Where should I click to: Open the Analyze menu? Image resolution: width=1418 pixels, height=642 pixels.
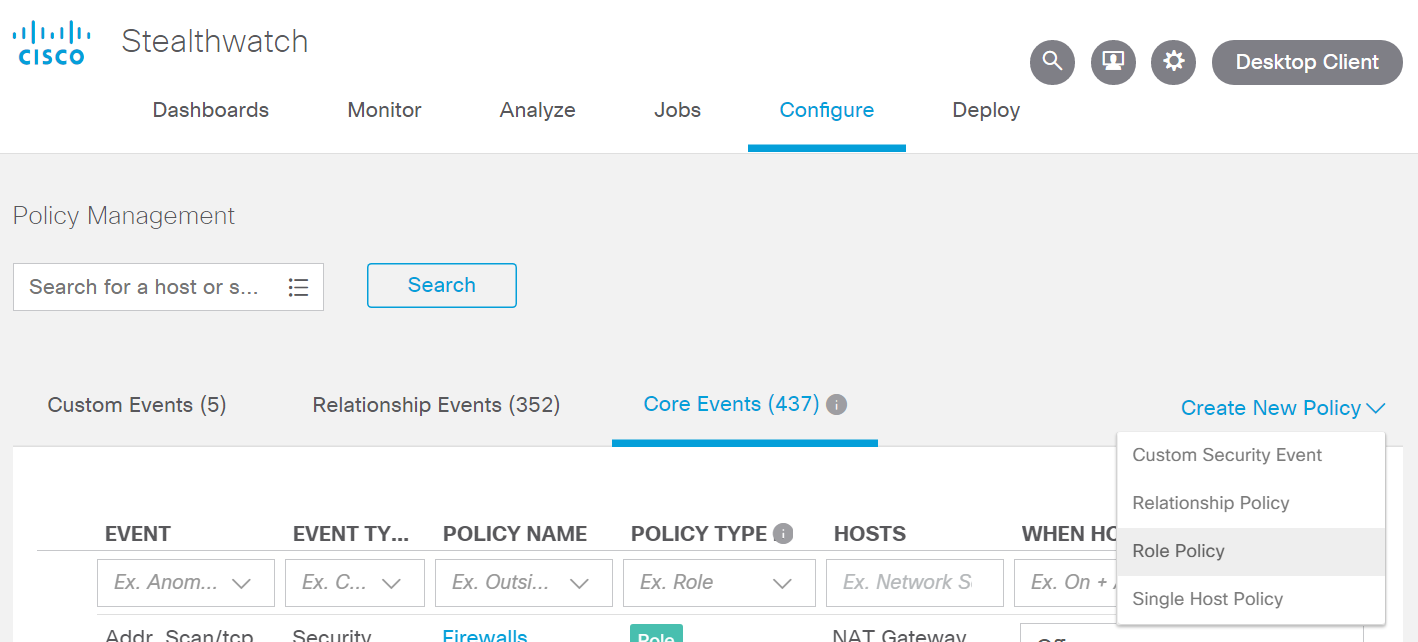pyautogui.click(x=538, y=110)
